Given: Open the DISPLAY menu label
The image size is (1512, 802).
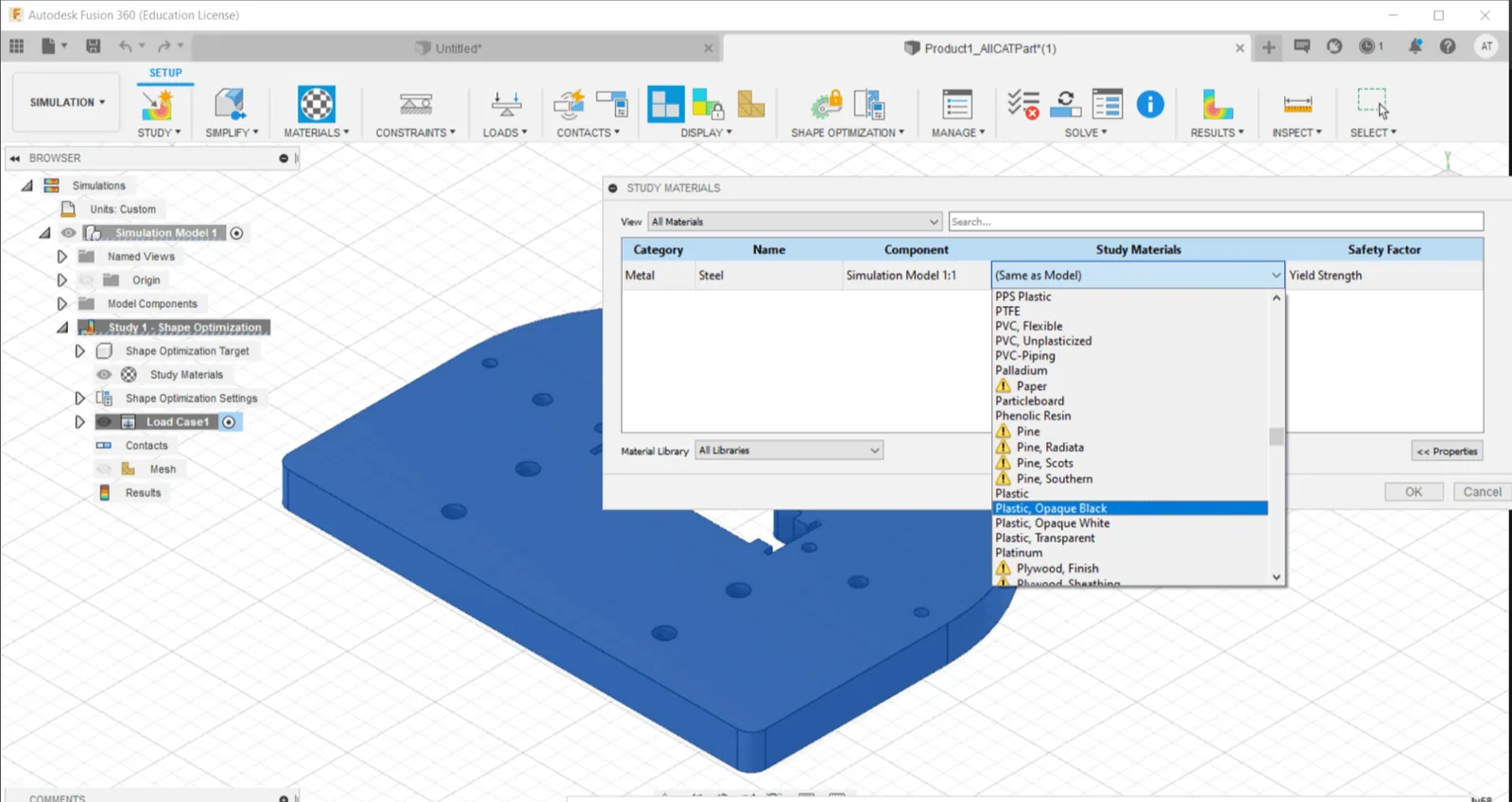Looking at the screenshot, I should 706,133.
